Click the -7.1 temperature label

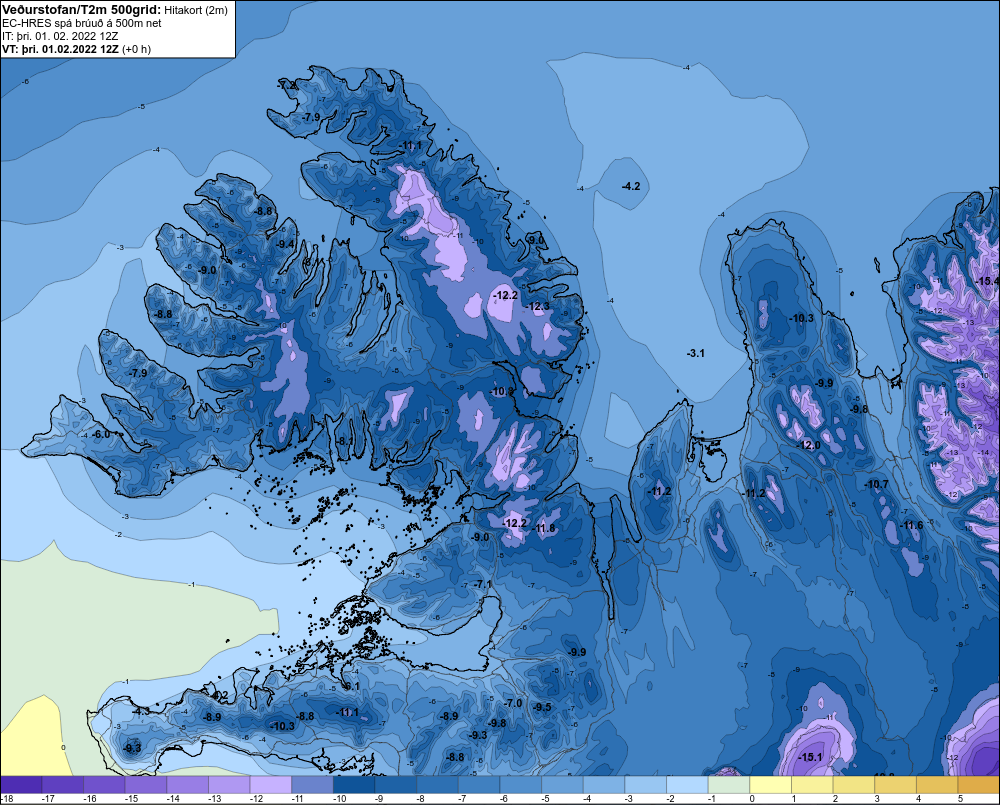point(483,584)
